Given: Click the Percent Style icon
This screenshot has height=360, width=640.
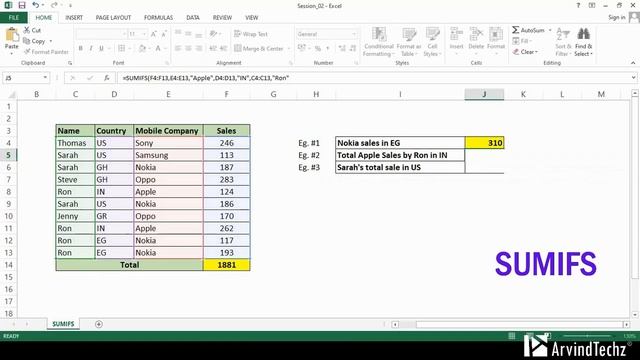Looking at the screenshot, I should coord(318,49).
